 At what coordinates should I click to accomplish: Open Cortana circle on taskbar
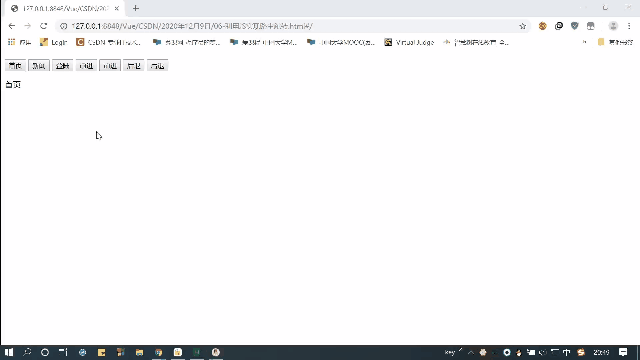[x=45, y=352]
